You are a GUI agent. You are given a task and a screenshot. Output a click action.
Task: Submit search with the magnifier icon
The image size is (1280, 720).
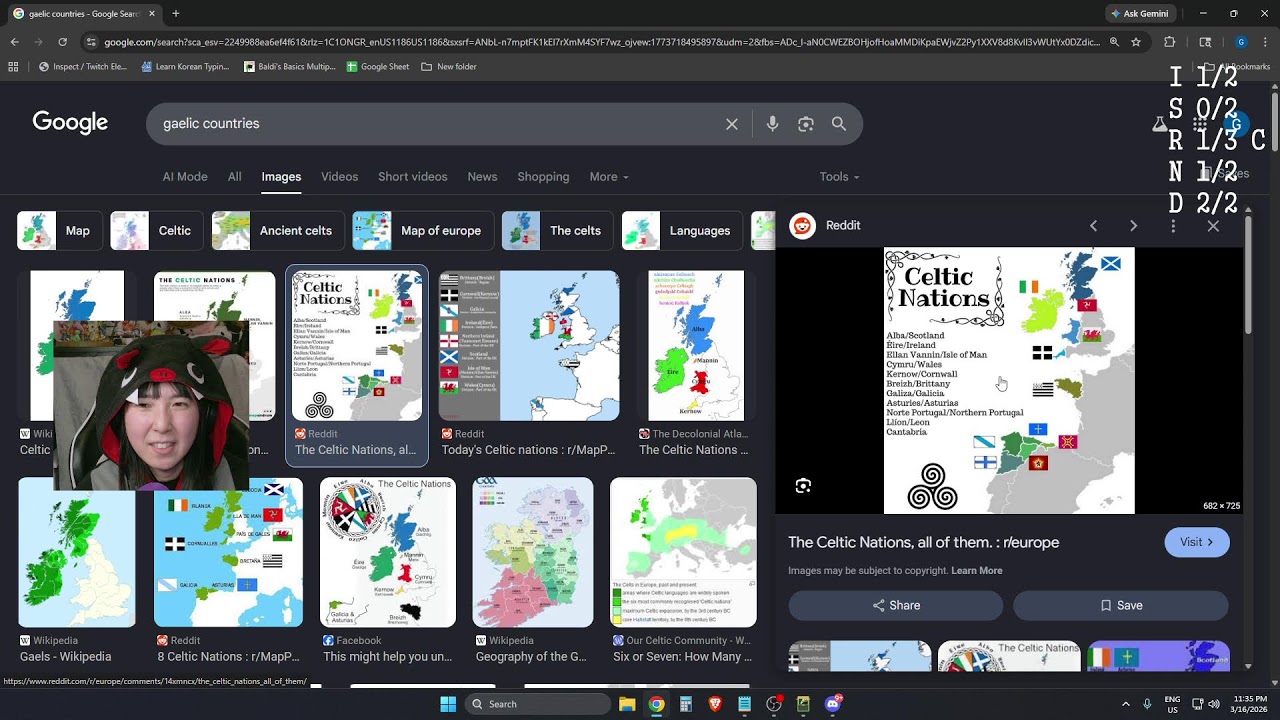(839, 124)
